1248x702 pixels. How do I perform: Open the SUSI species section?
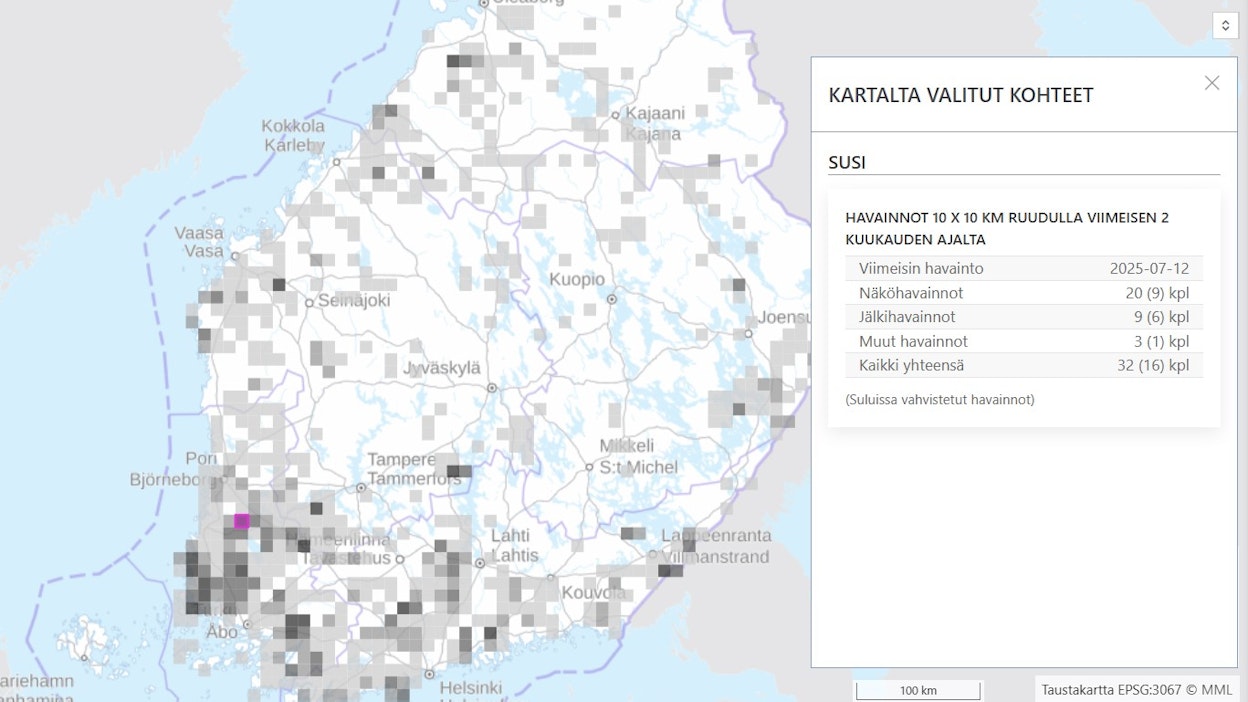point(846,162)
